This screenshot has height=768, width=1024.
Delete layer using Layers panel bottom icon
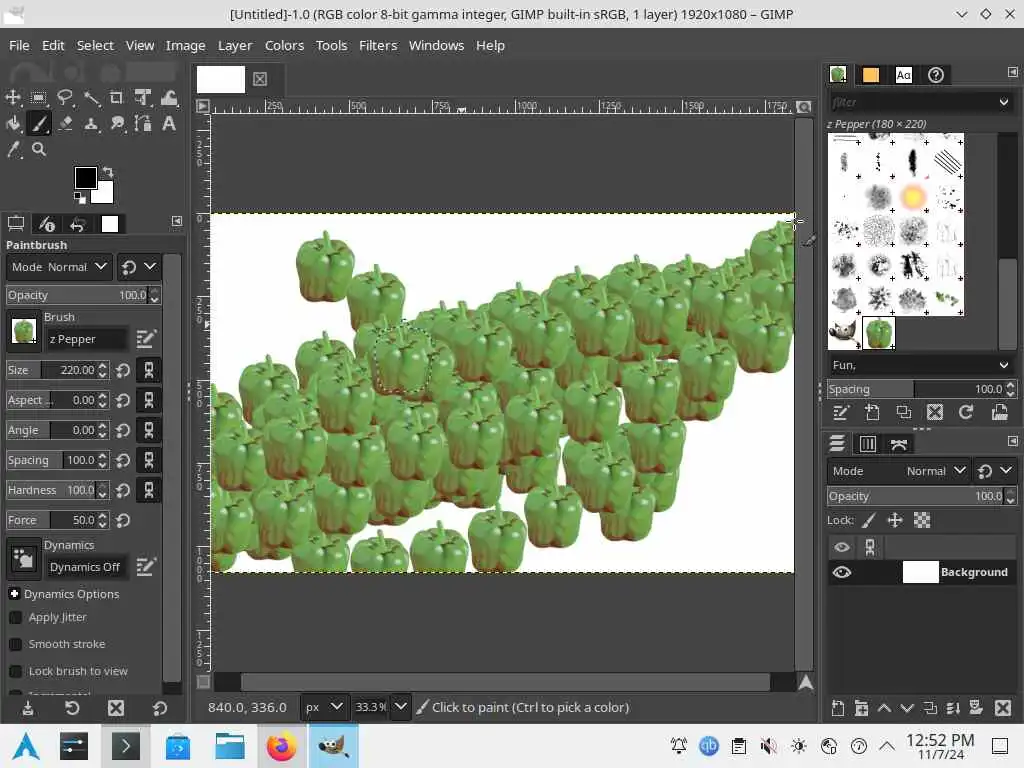click(1002, 708)
